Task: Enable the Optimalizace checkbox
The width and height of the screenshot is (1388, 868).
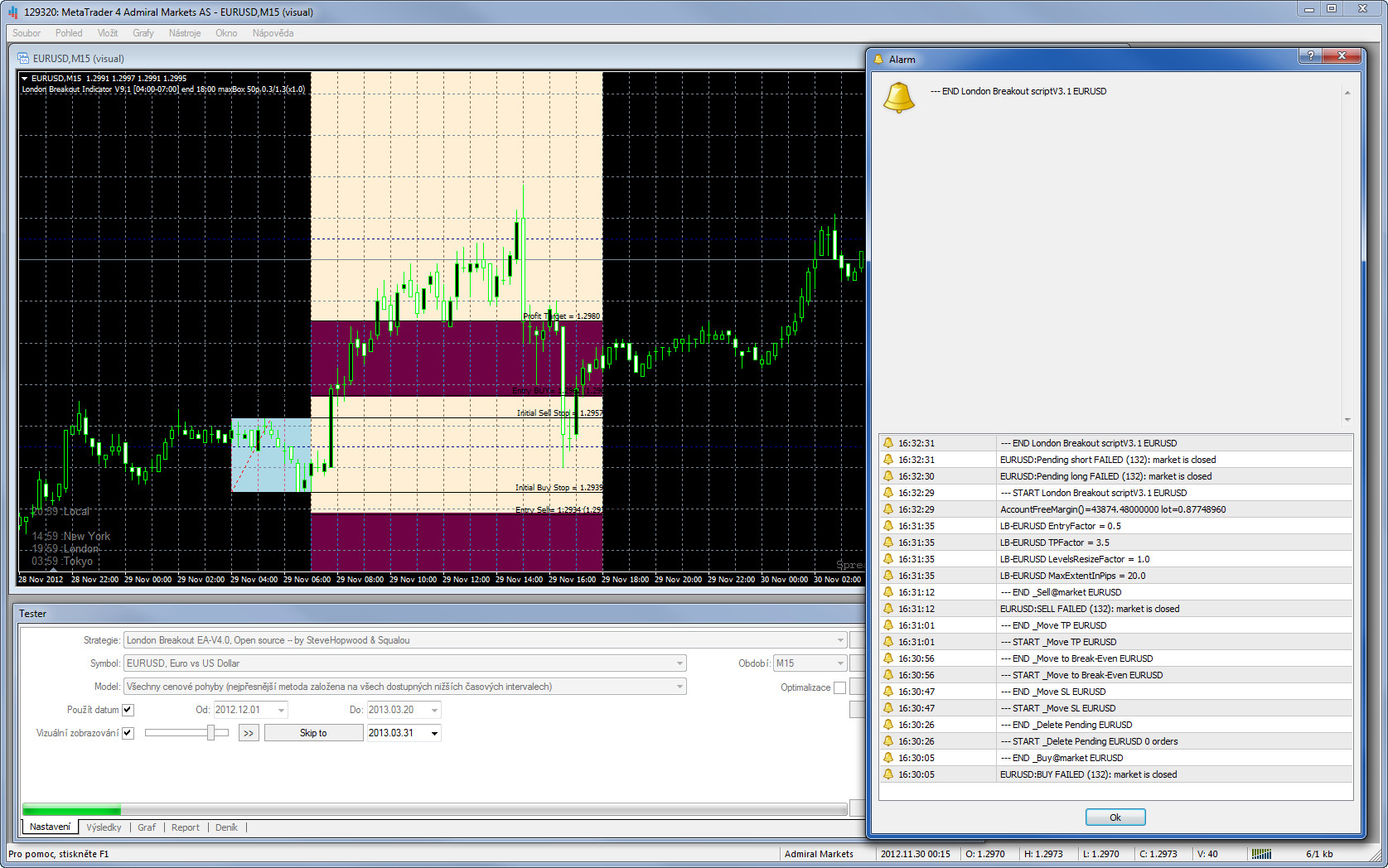Action: click(839, 687)
